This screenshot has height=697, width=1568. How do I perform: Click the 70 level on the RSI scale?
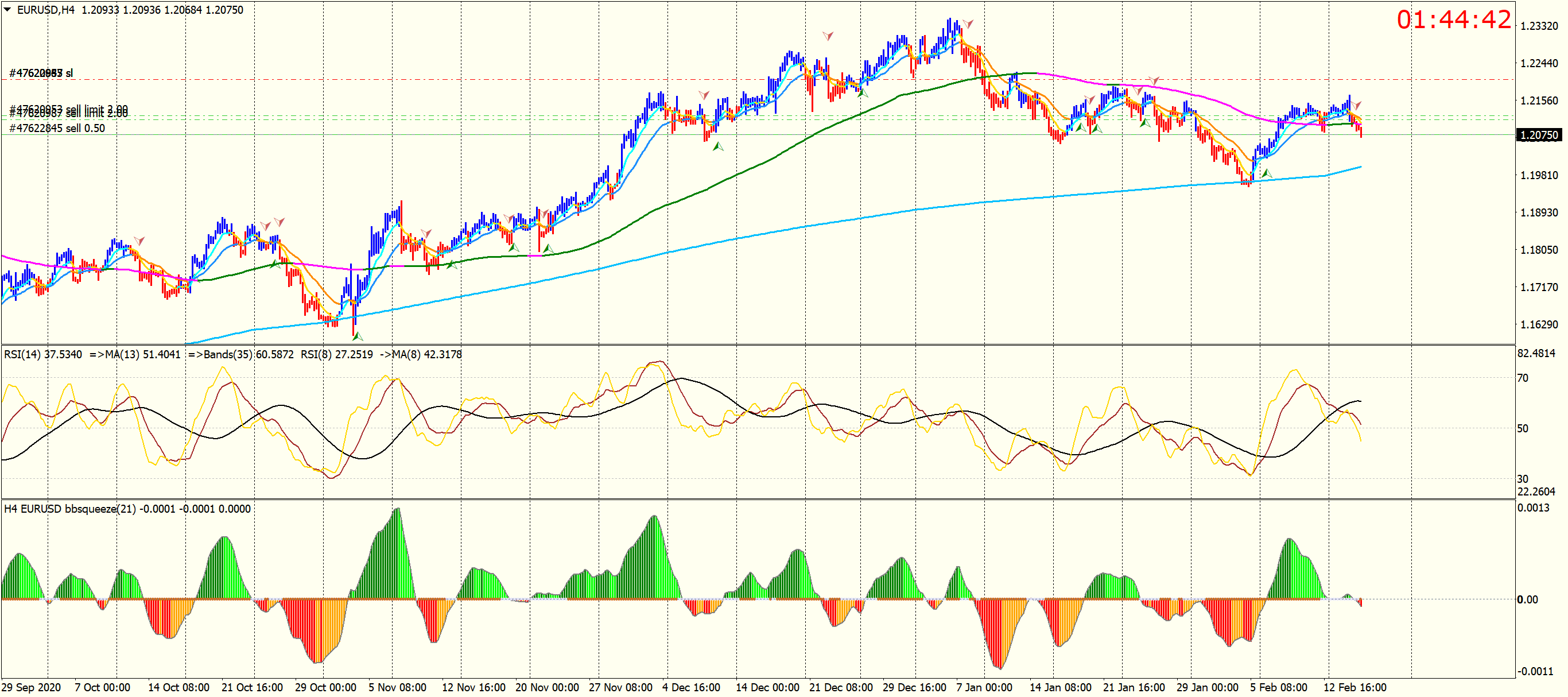click(1522, 378)
